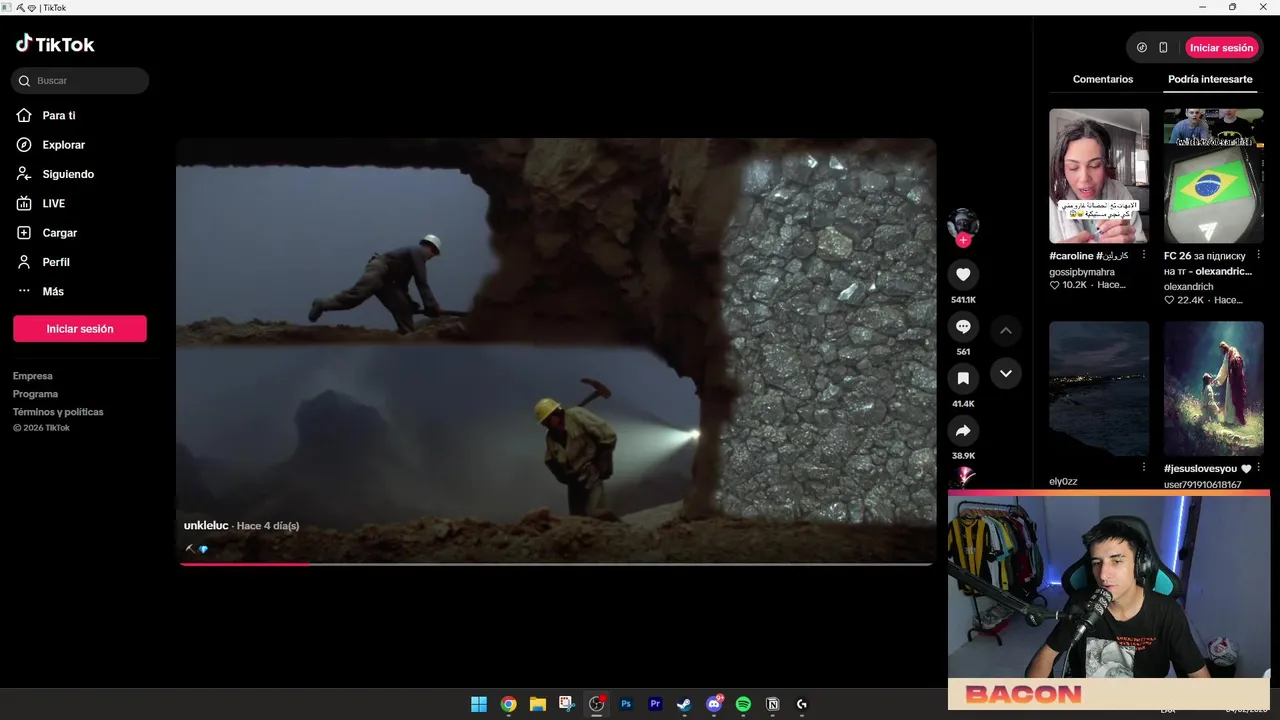Click the #jesuslovesyou title text

(x=1200, y=468)
